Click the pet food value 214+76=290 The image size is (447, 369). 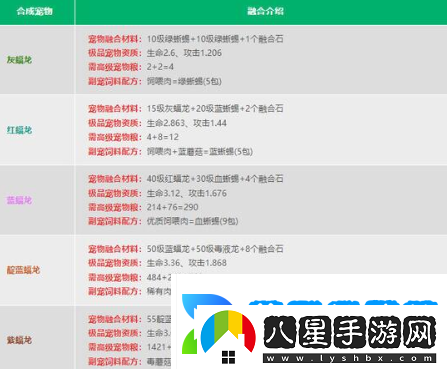(173, 207)
